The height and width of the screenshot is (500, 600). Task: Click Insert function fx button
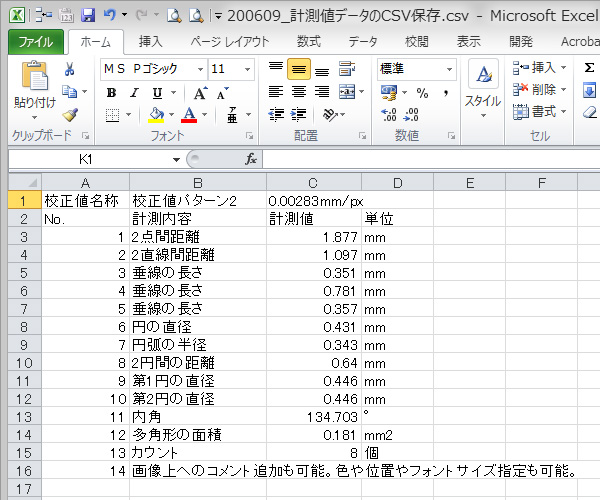[x=251, y=159]
